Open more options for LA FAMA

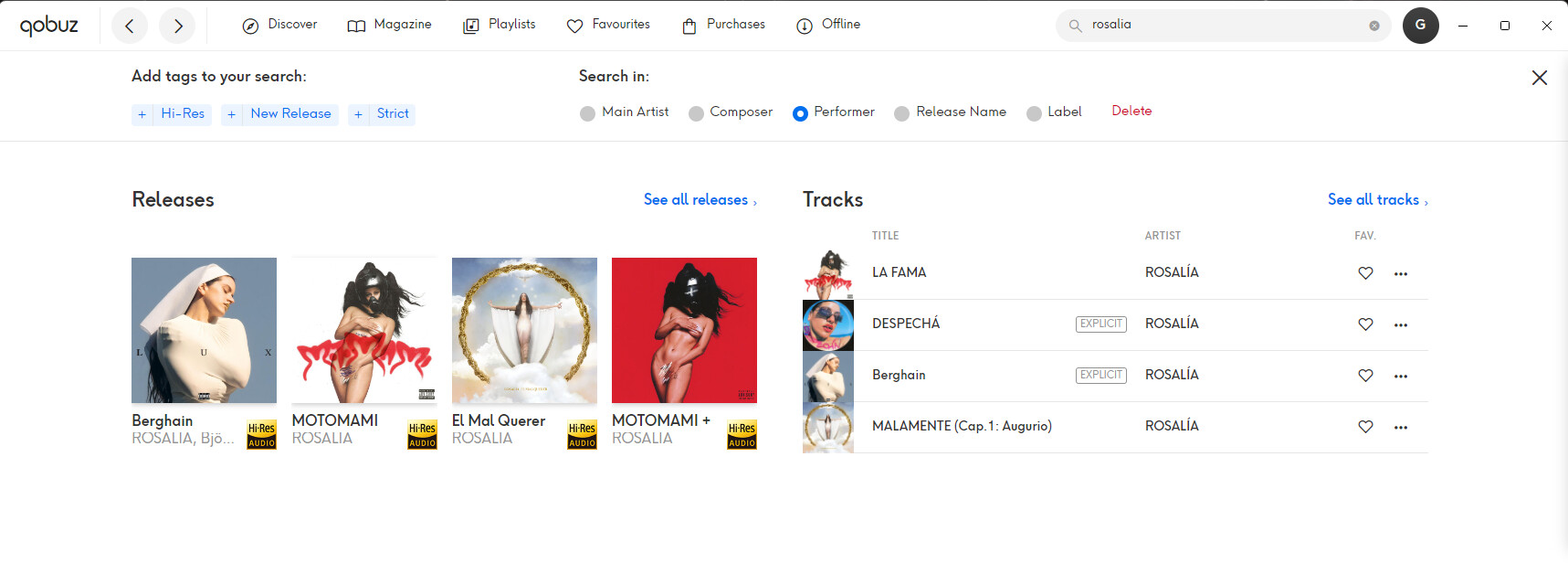pyautogui.click(x=1401, y=273)
